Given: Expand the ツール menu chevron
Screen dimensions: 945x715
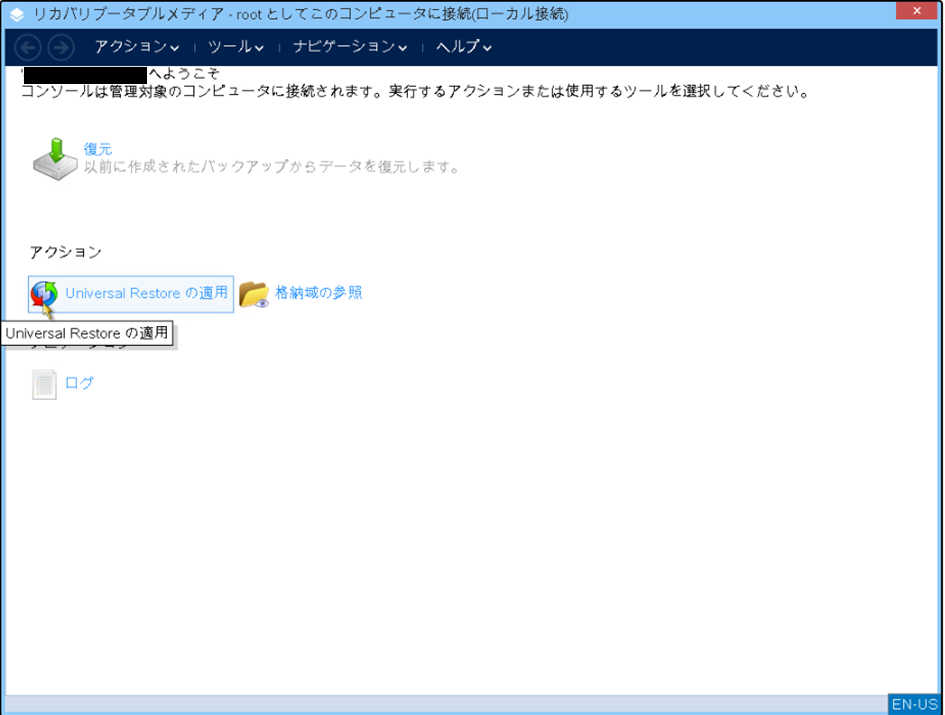Looking at the screenshot, I should click(x=259, y=48).
